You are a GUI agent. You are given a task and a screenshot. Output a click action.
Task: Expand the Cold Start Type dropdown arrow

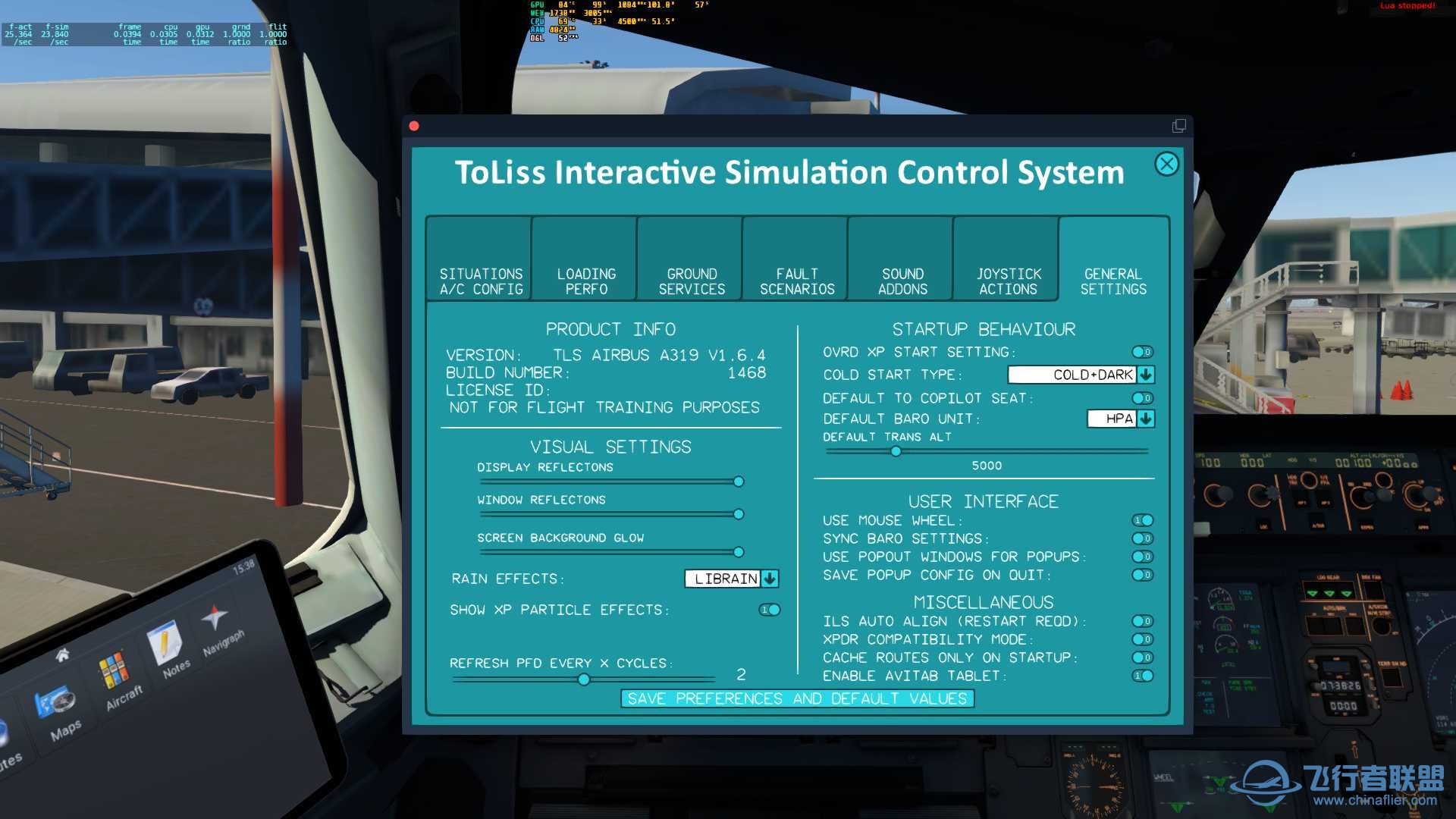tap(1146, 375)
